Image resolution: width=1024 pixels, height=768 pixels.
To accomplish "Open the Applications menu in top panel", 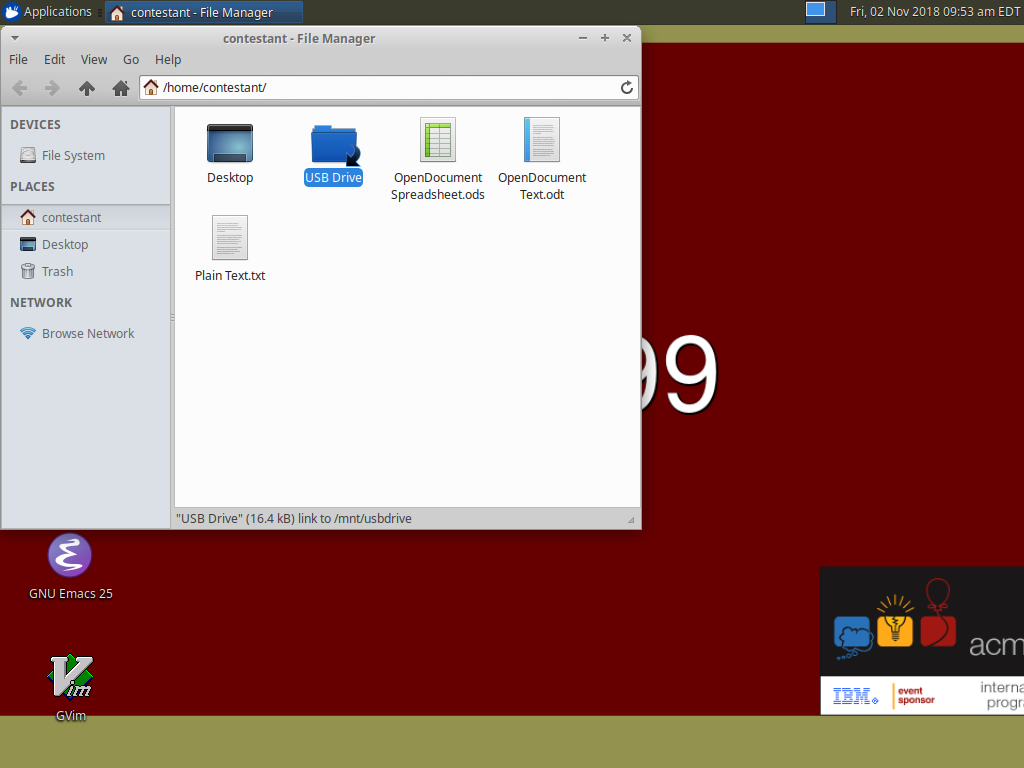I will pyautogui.click(x=48, y=12).
